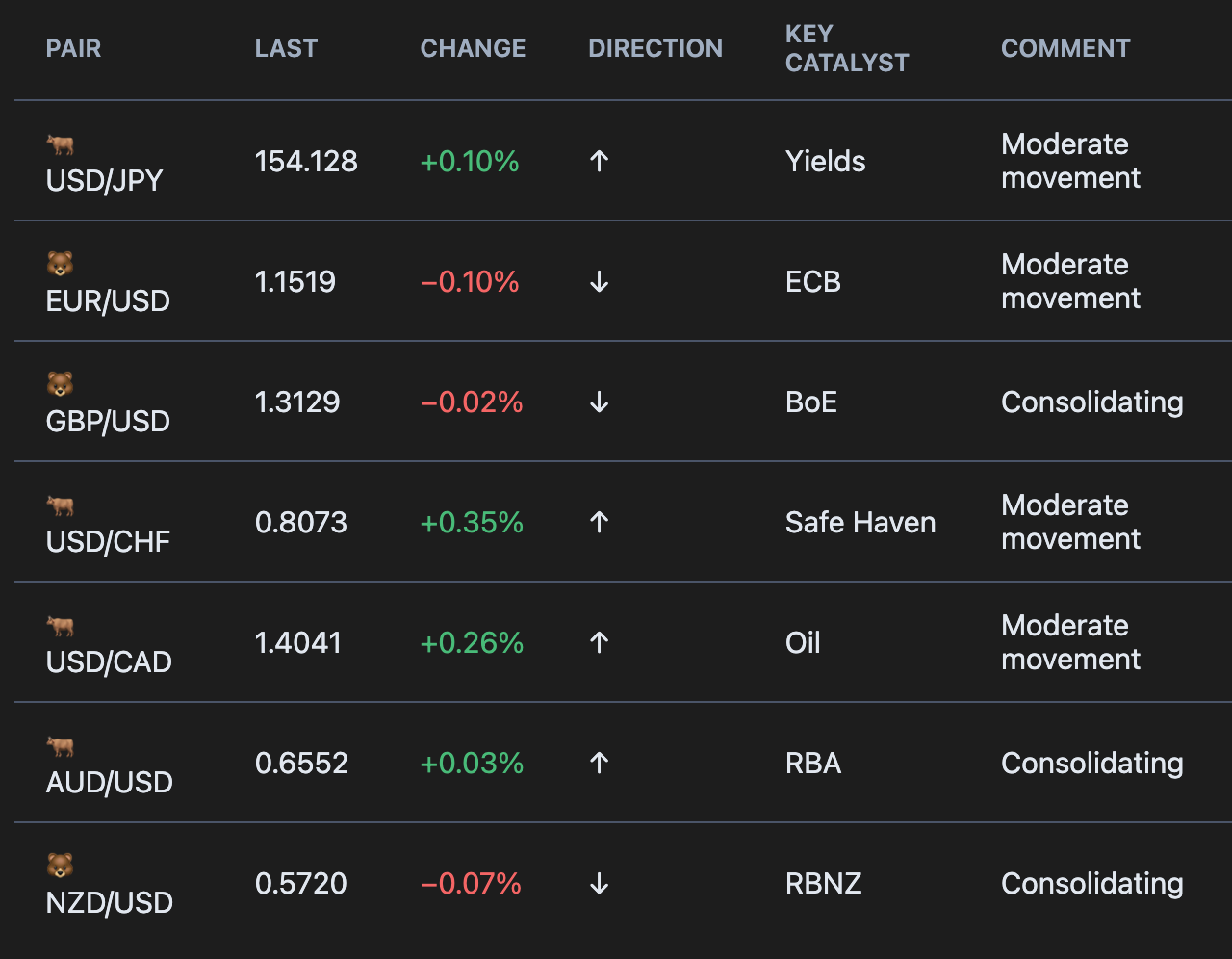The width and height of the screenshot is (1232, 959).
Task: Click the DIRECTION column header
Action: (655, 48)
